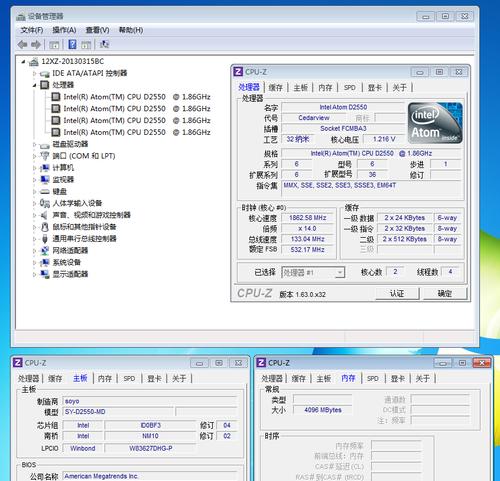The width and height of the screenshot is (500, 481).
Task: Open the 操作(A) menu
Action: coord(64,30)
